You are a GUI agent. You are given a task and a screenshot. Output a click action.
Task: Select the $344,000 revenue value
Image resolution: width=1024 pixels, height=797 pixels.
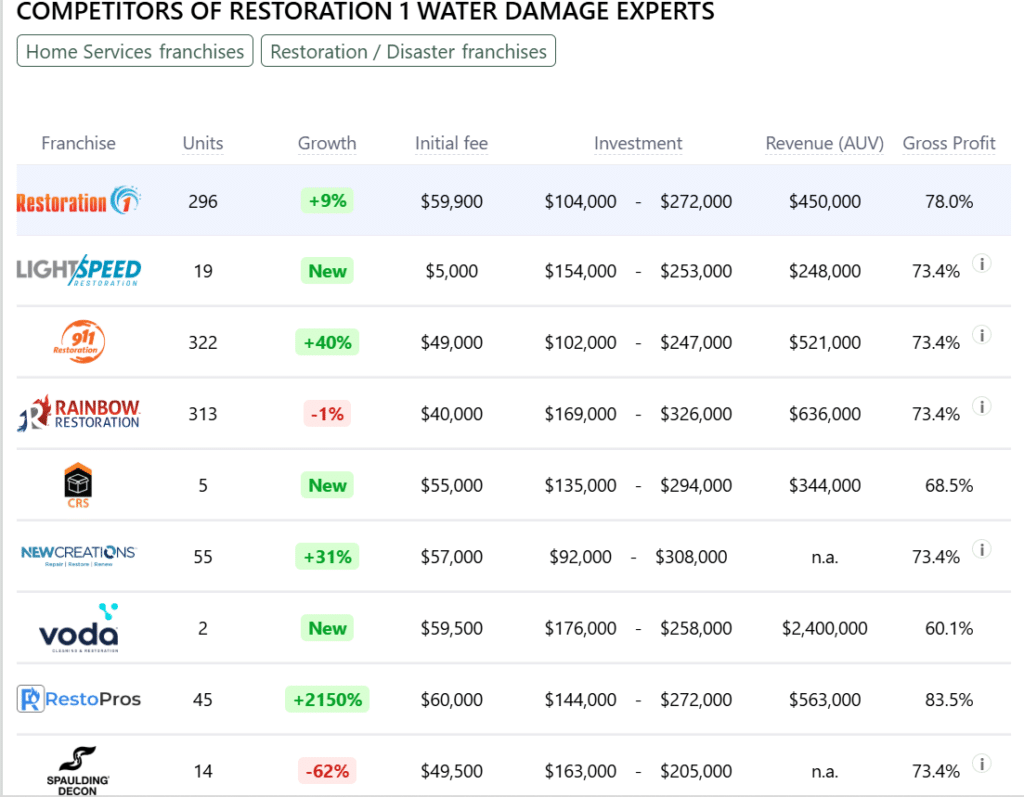pyautogui.click(x=825, y=485)
